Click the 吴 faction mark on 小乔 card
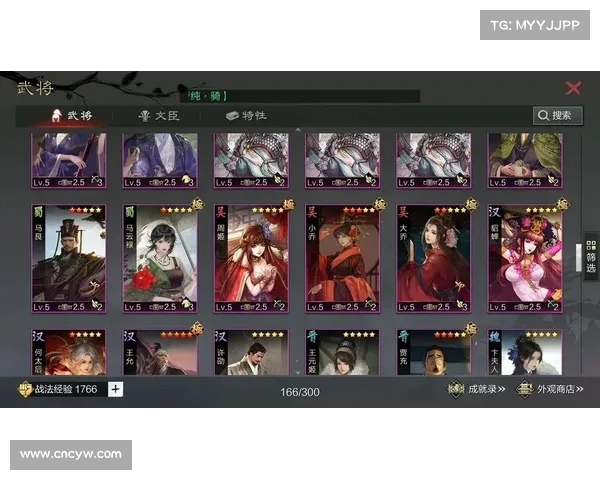Screen dimensions: 600x480 [312, 212]
